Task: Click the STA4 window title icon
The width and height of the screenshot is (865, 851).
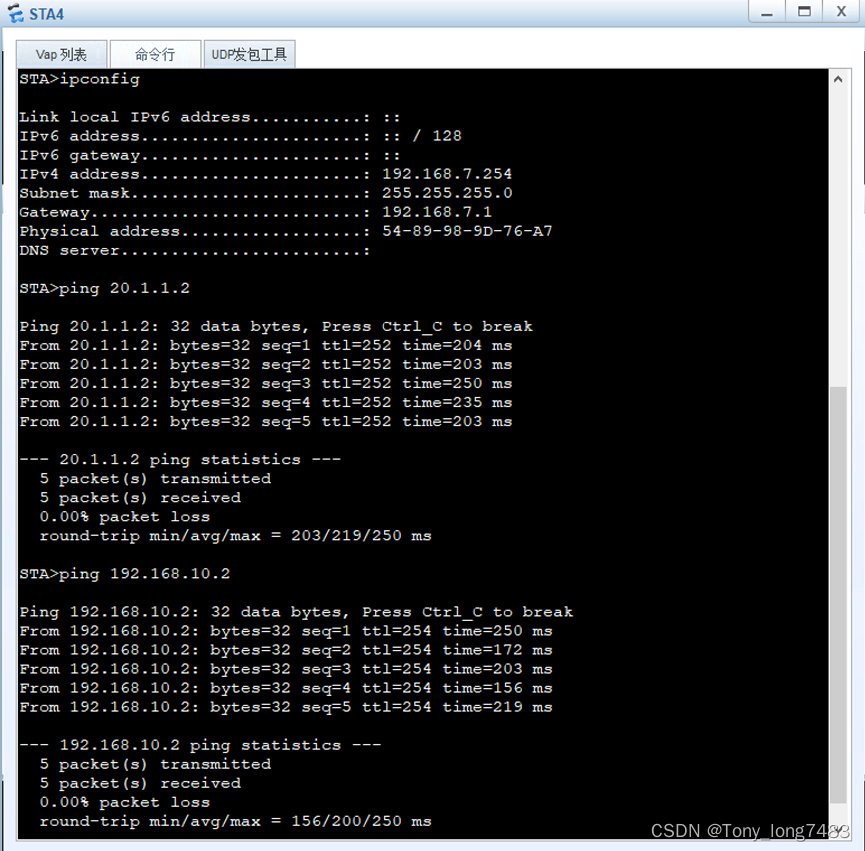Action: point(15,13)
